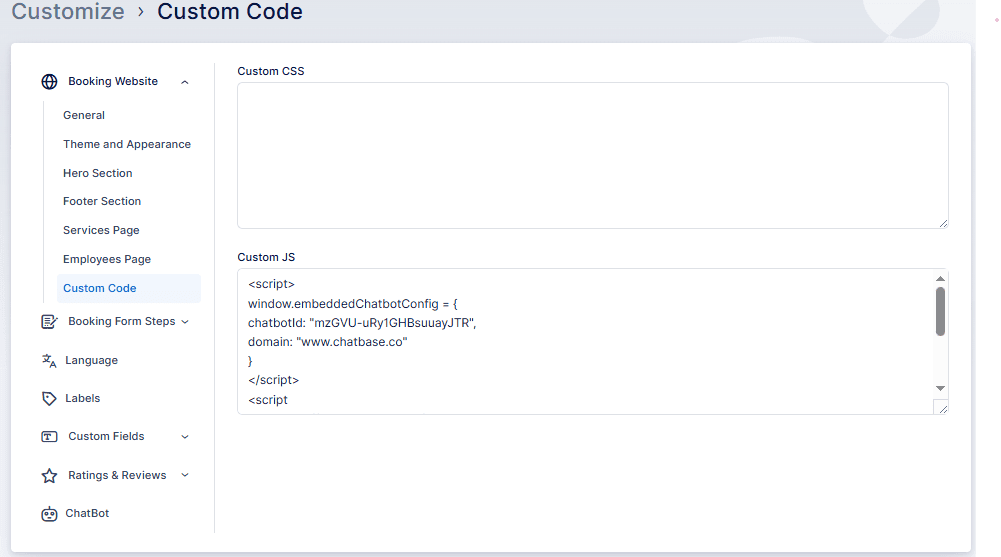The width and height of the screenshot is (1001, 557).
Task: Click the Customize breadcrumb link
Action: (x=68, y=11)
